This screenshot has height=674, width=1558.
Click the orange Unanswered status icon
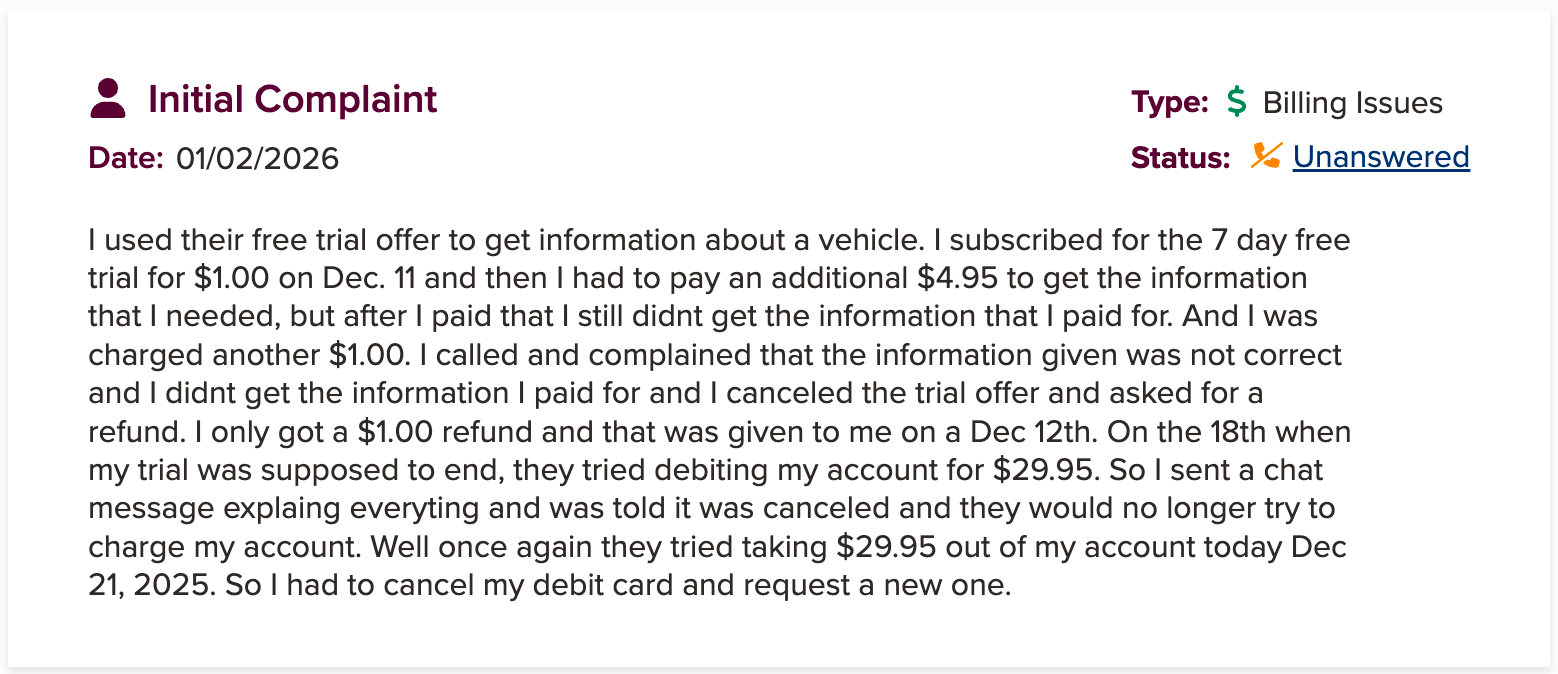point(1266,156)
